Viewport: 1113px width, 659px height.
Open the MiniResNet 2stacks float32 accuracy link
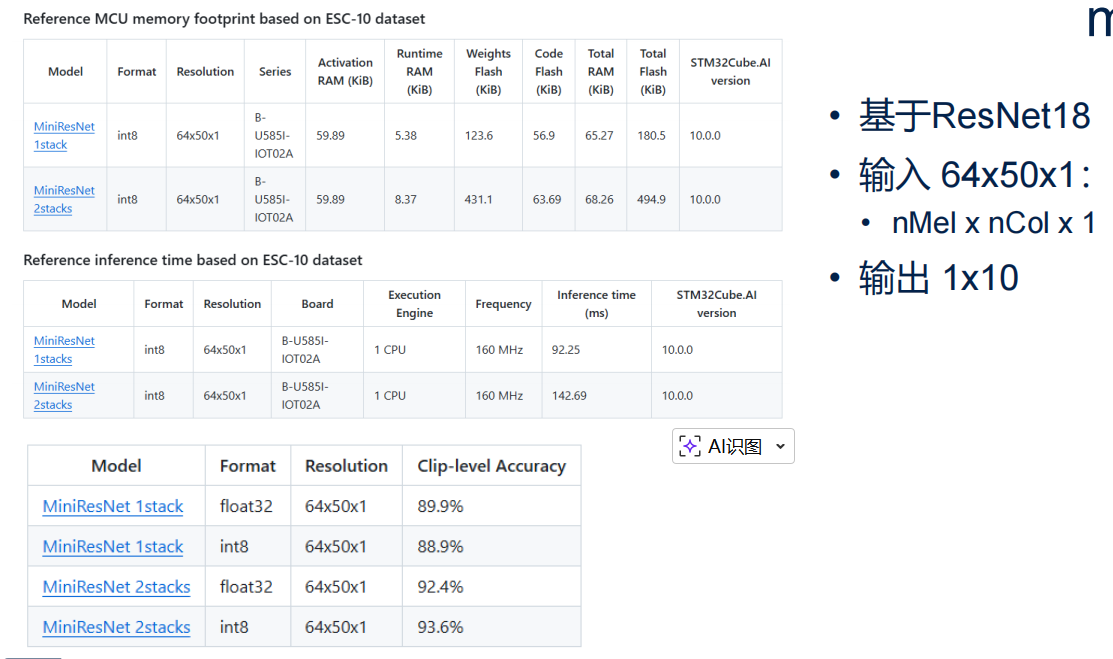coord(116,587)
